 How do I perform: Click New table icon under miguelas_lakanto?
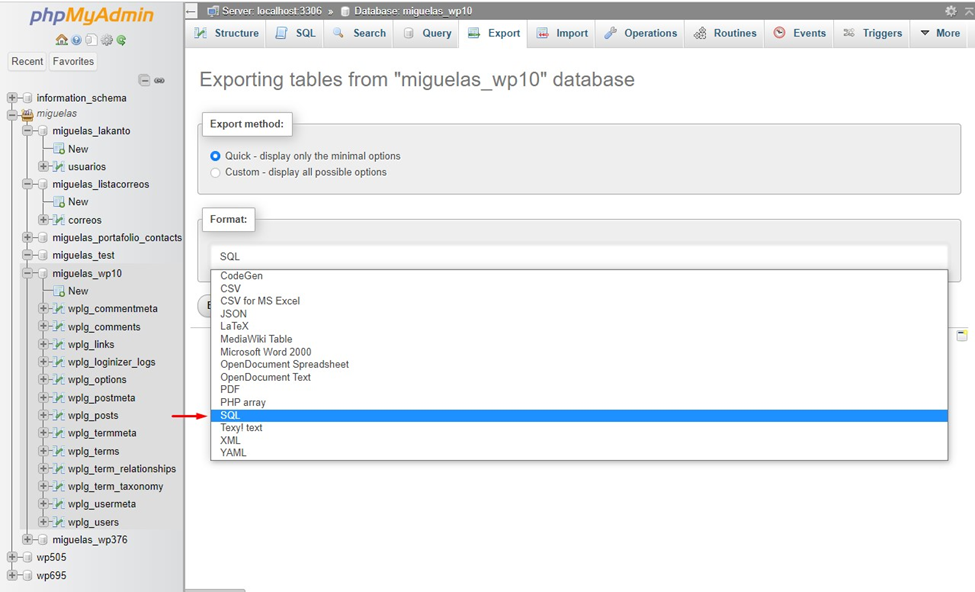click(59, 149)
